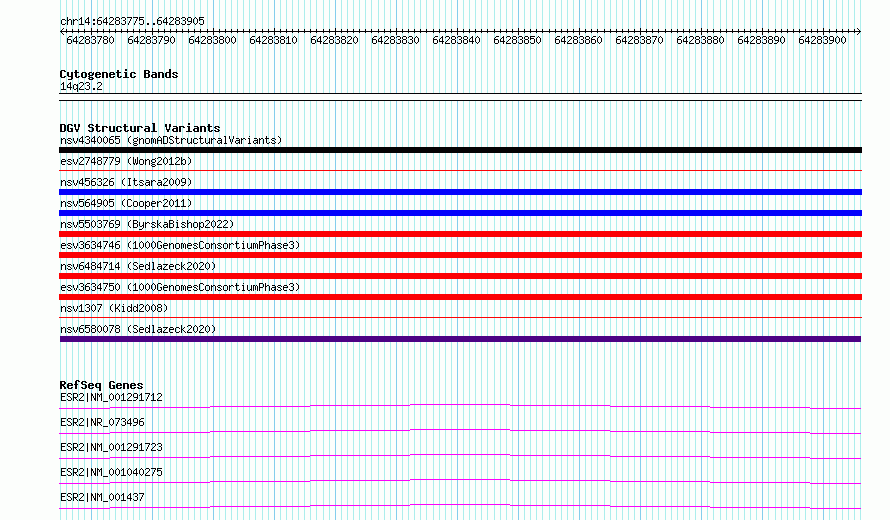Click the ESR2|NM_001291723 magenta gene line
Image resolution: width=890 pixels, height=520 pixels.
pos(460,456)
